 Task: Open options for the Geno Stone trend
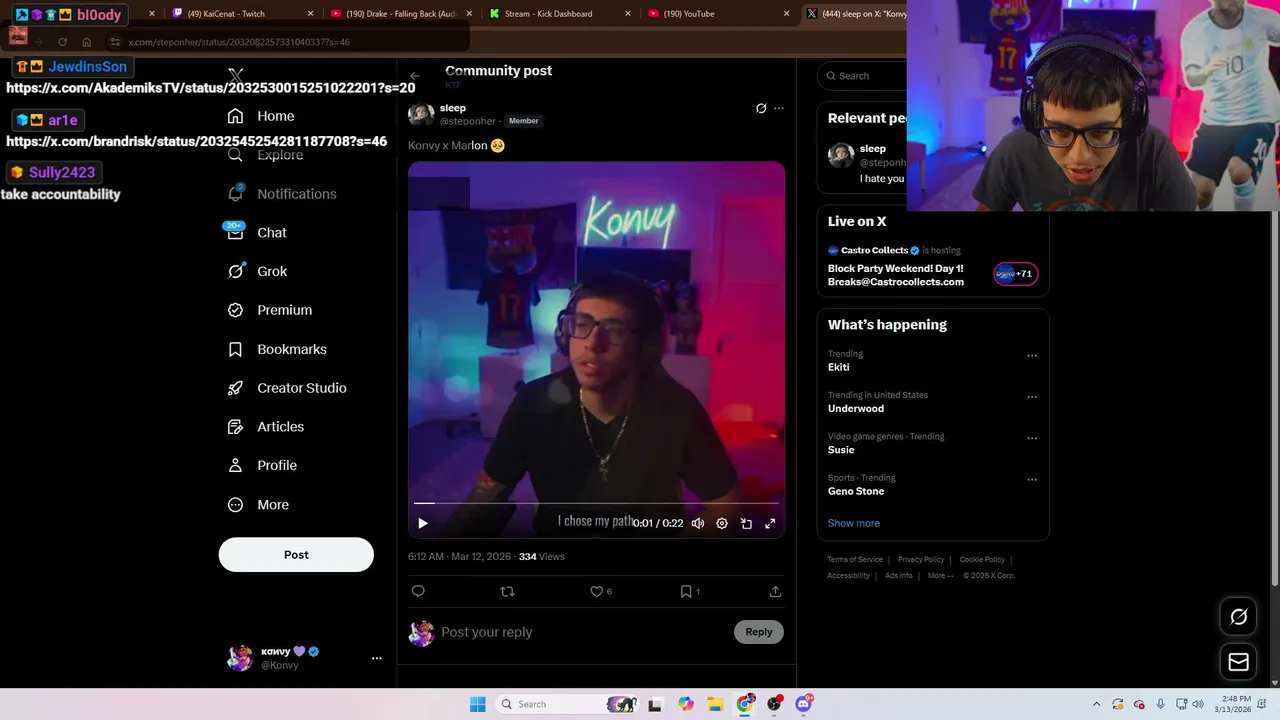[x=1032, y=480]
